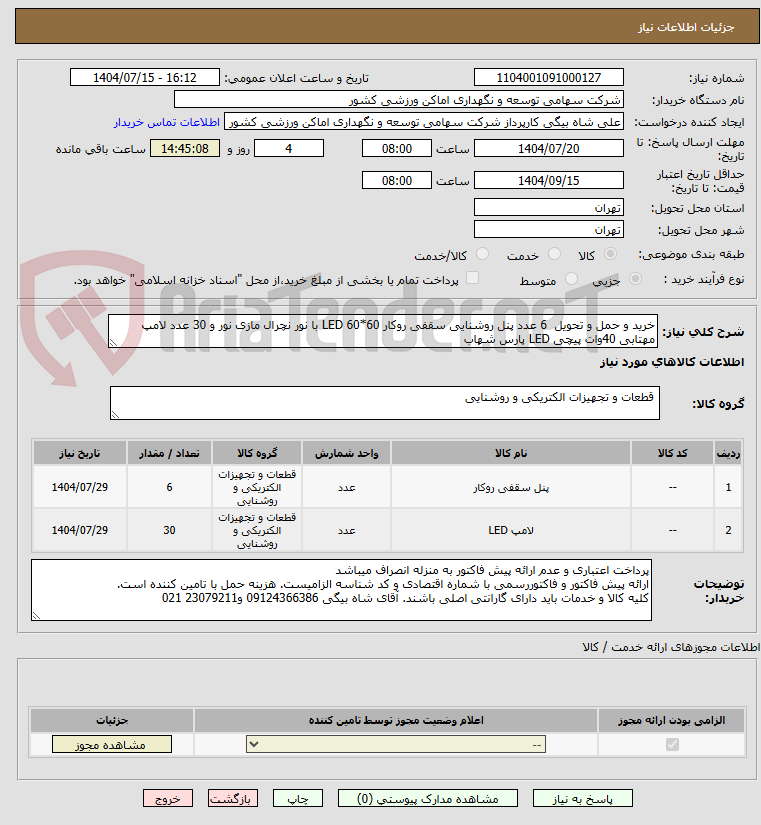Click the خروج exit button
The image size is (761, 825).
[168, 799]
